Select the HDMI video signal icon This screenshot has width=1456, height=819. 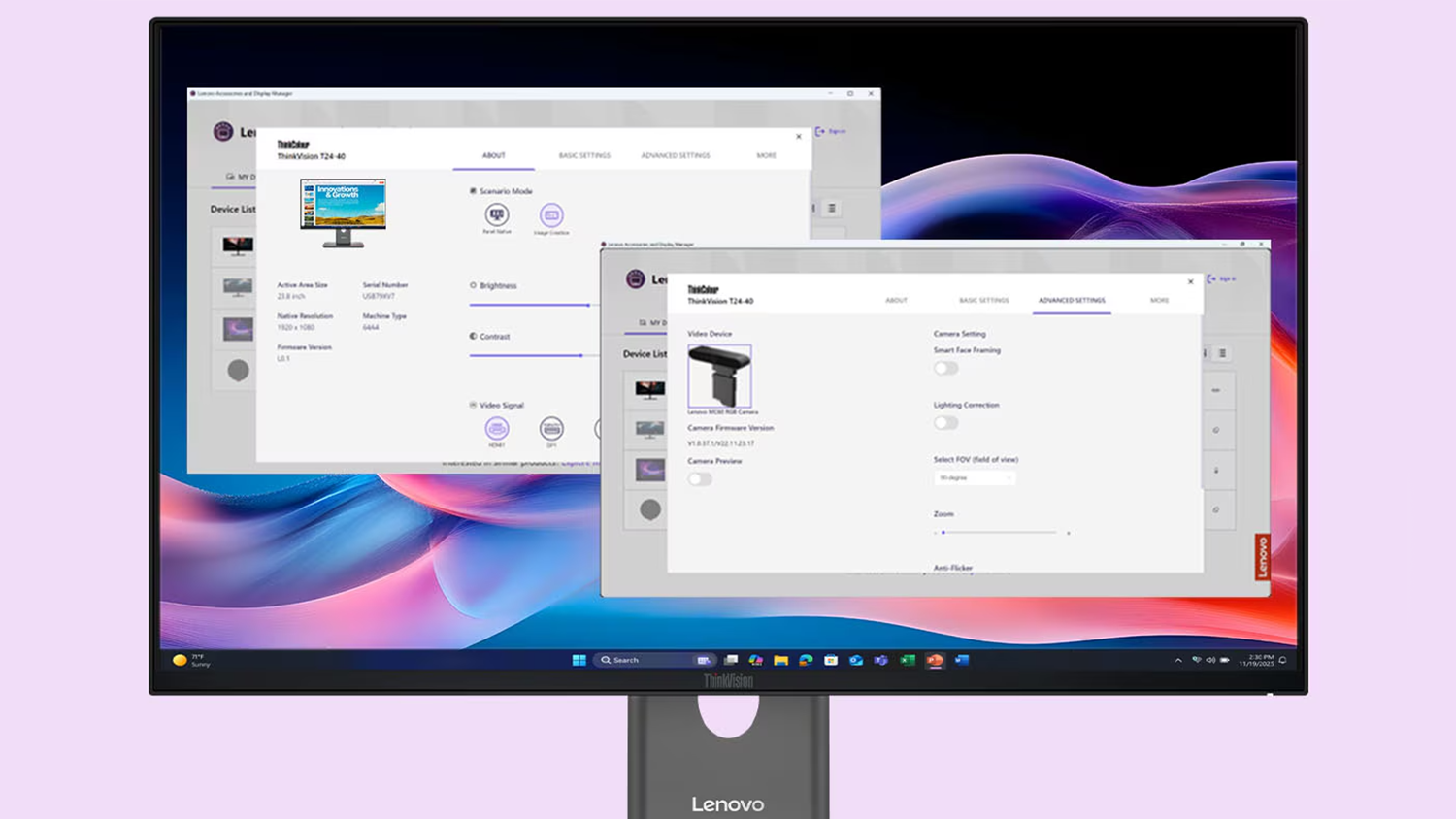click(498, 430)
